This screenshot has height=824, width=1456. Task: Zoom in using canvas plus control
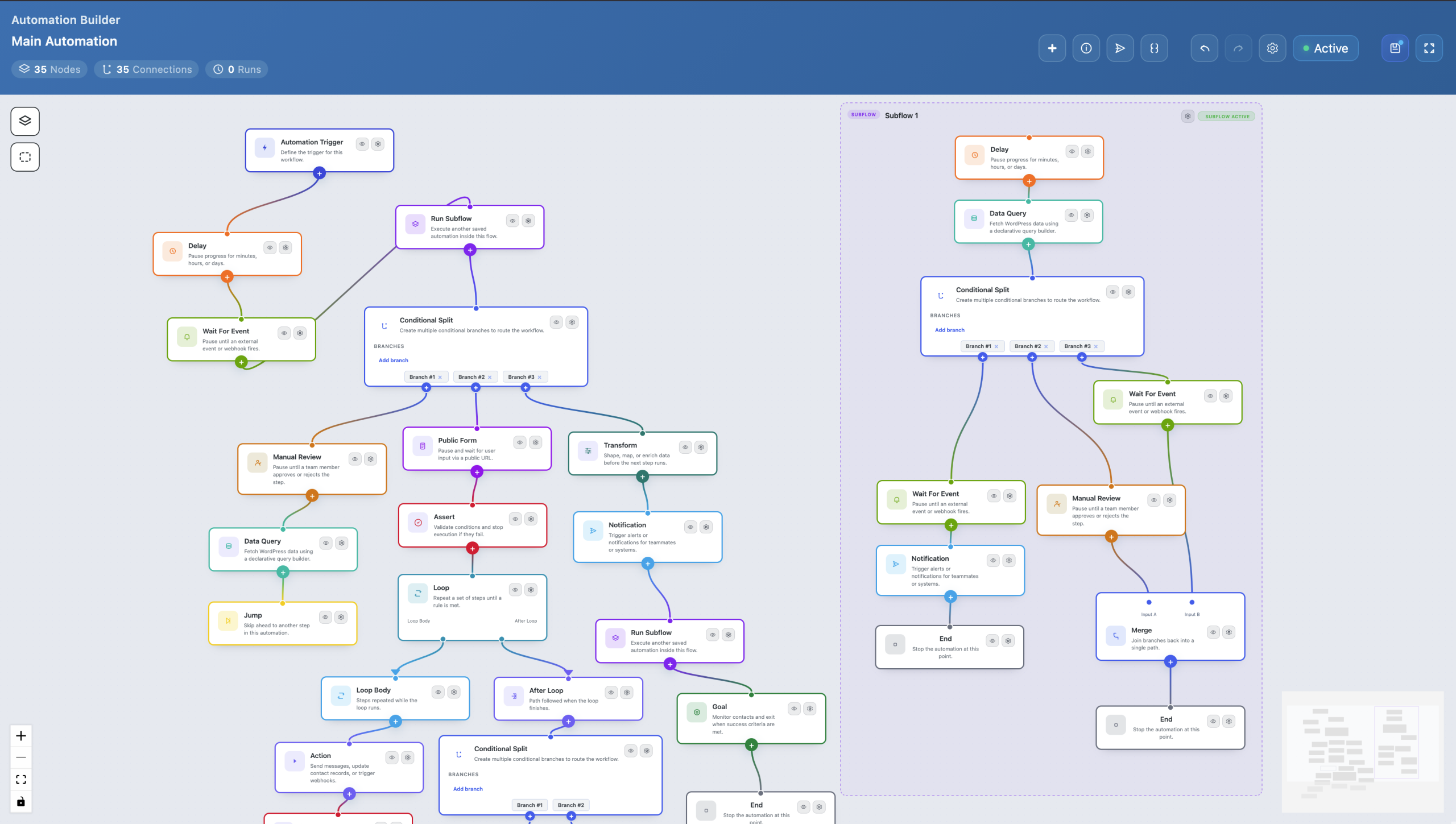point(21,736)
